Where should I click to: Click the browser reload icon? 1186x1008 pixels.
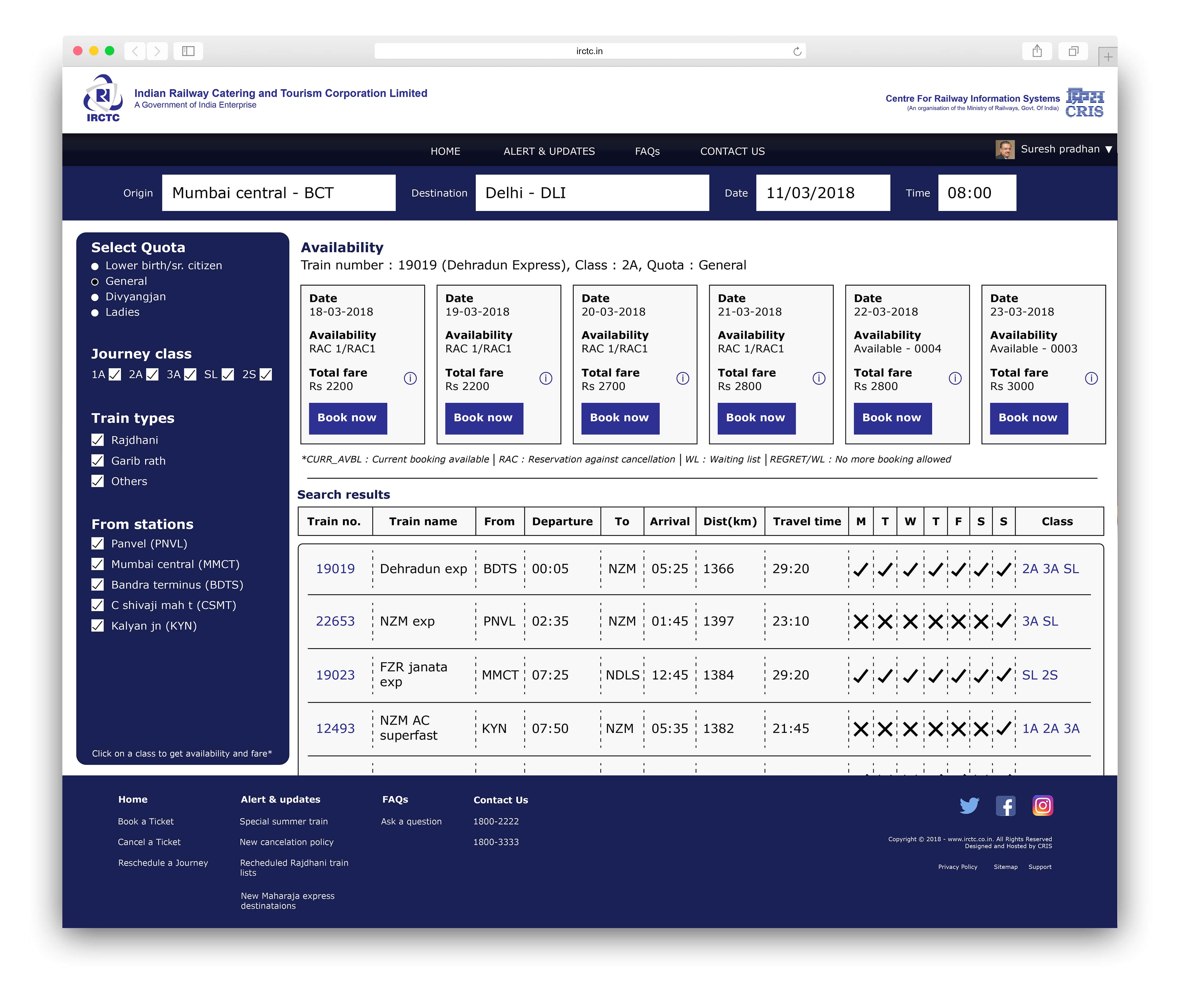point(797,51)
